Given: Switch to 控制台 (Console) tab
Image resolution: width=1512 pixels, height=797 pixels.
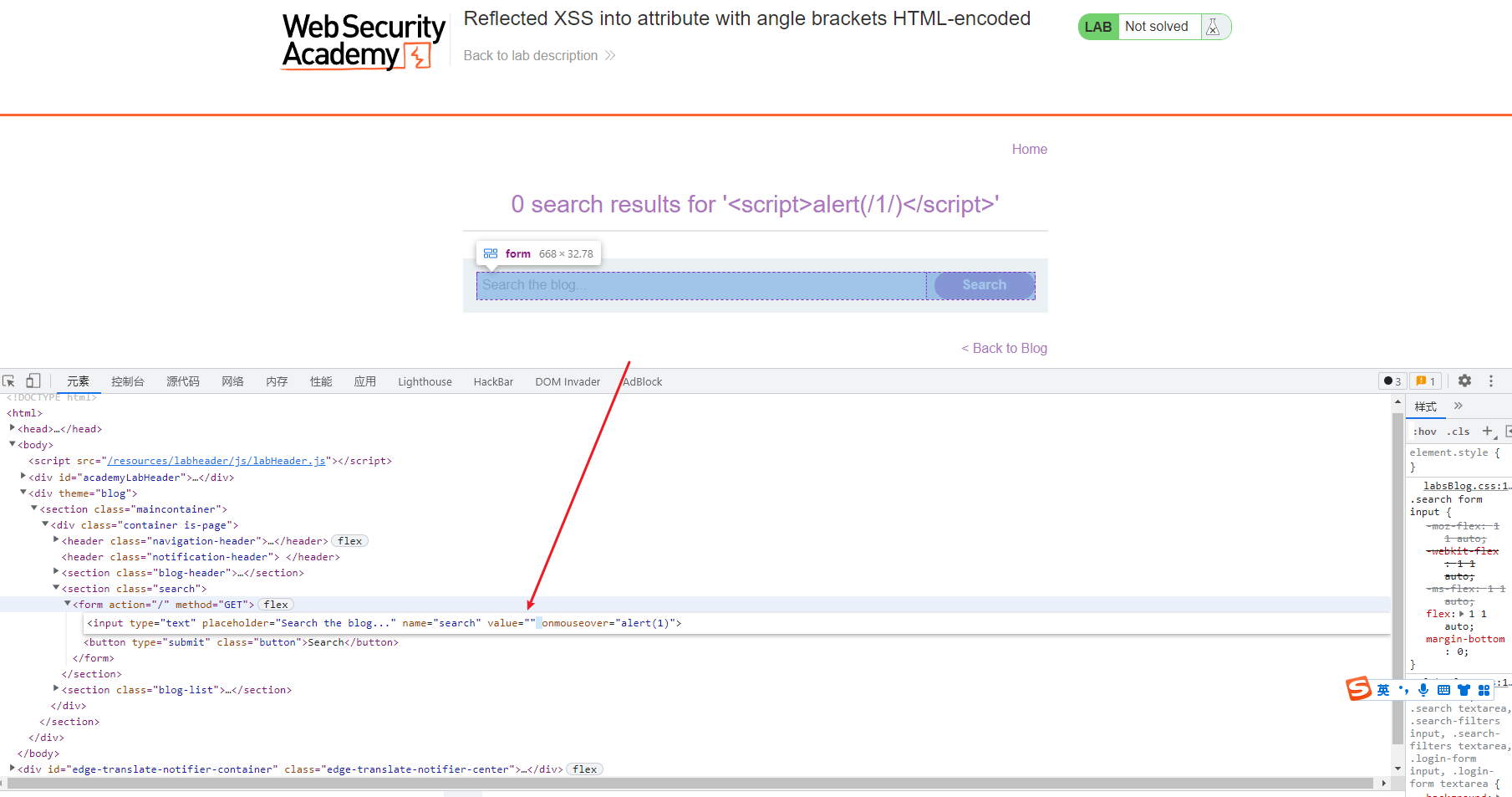Looking at the screenshot, I should click(127, 381).
